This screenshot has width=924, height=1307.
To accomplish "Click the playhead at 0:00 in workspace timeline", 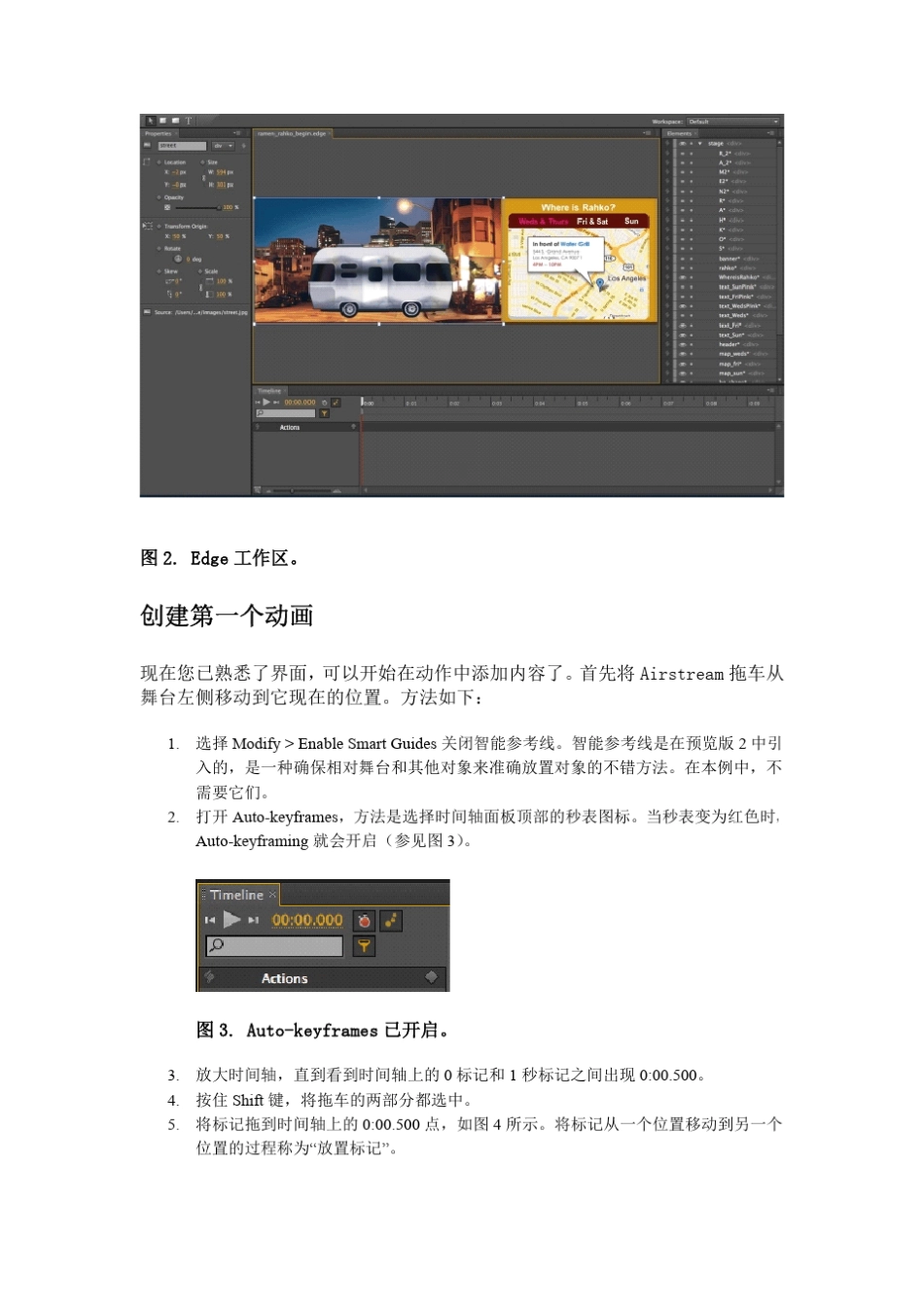I will (x=362, y=401).
